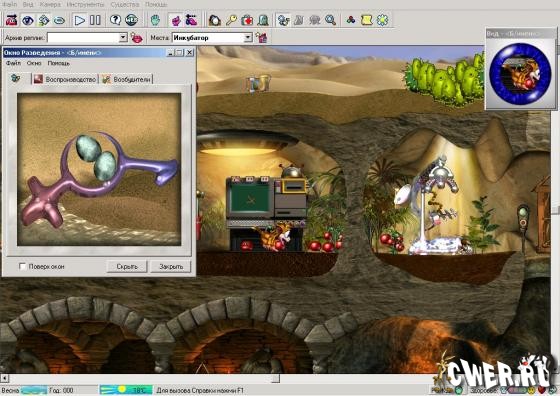Click the golden key icon in the toolbar
Screen dimensions: 560x396
(x=231, y=20)
